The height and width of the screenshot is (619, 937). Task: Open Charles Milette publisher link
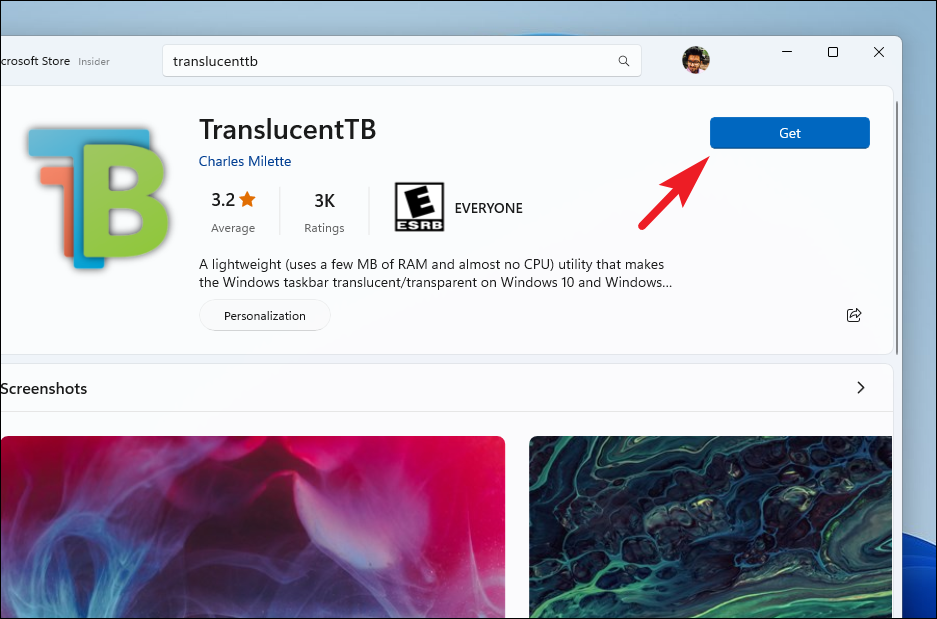(245, 161)
